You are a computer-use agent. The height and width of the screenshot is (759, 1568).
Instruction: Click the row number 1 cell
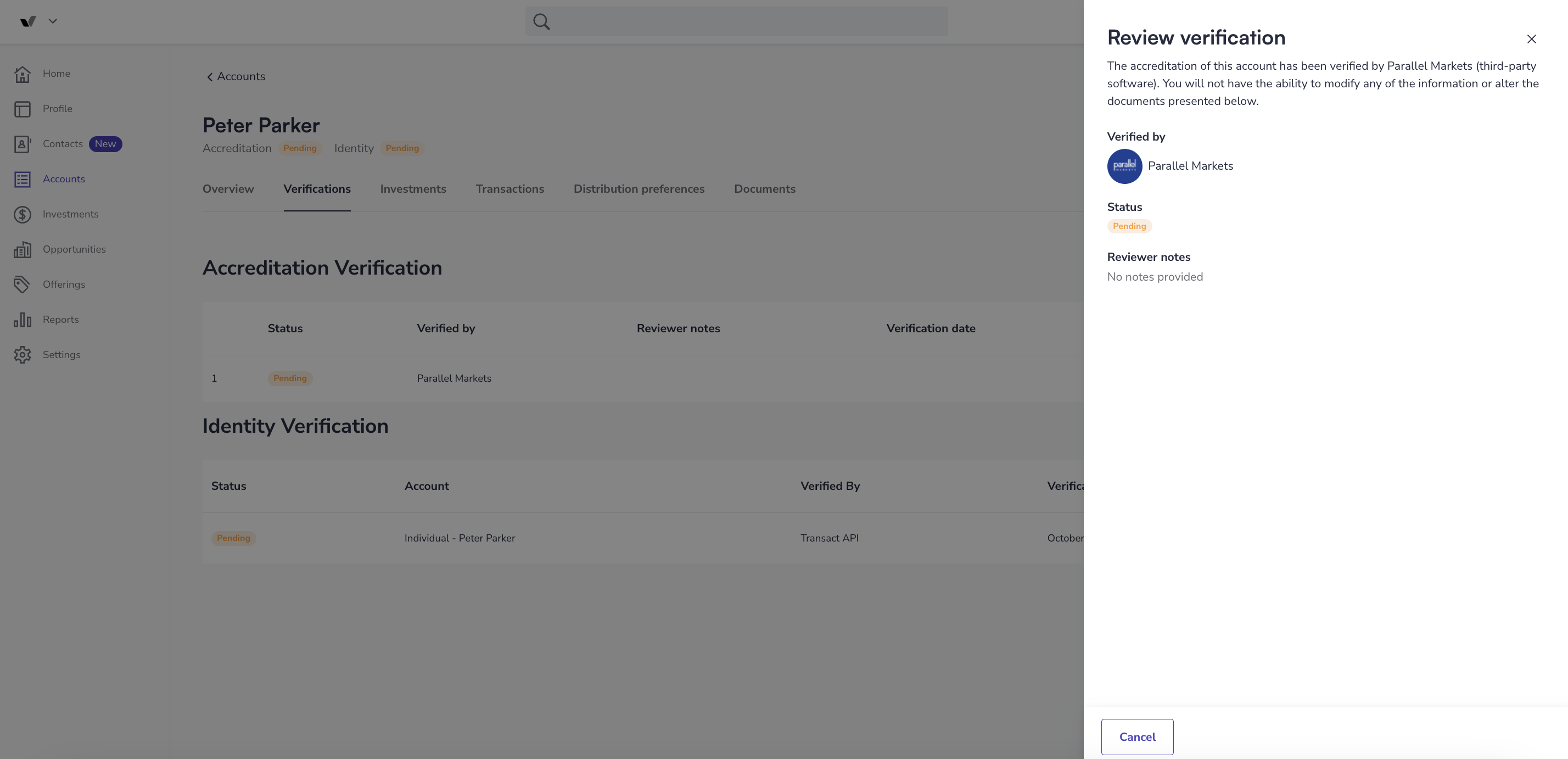(214, 378)
